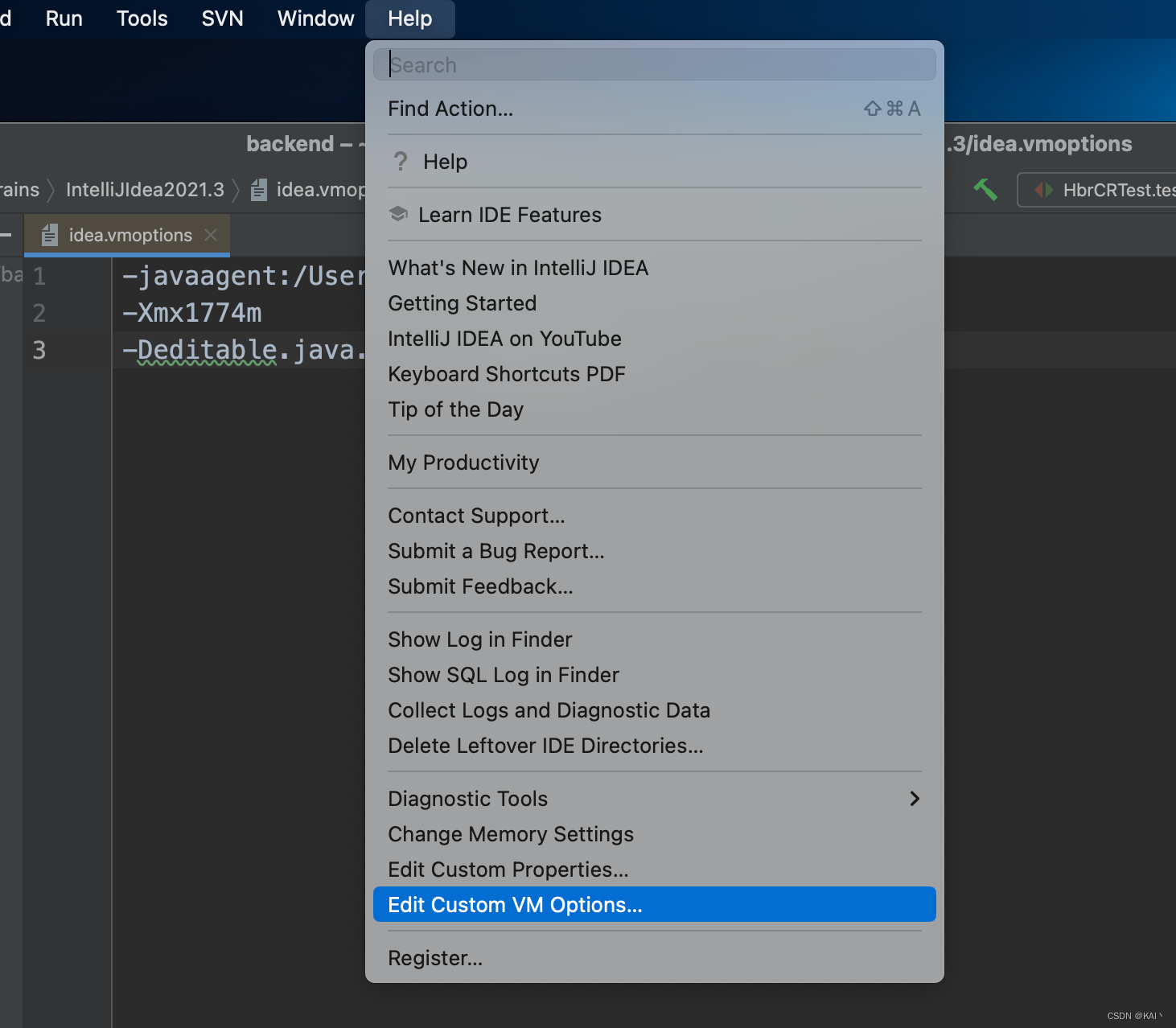
Task: Close the Help menu in menu bar
Action: (410, 19)
